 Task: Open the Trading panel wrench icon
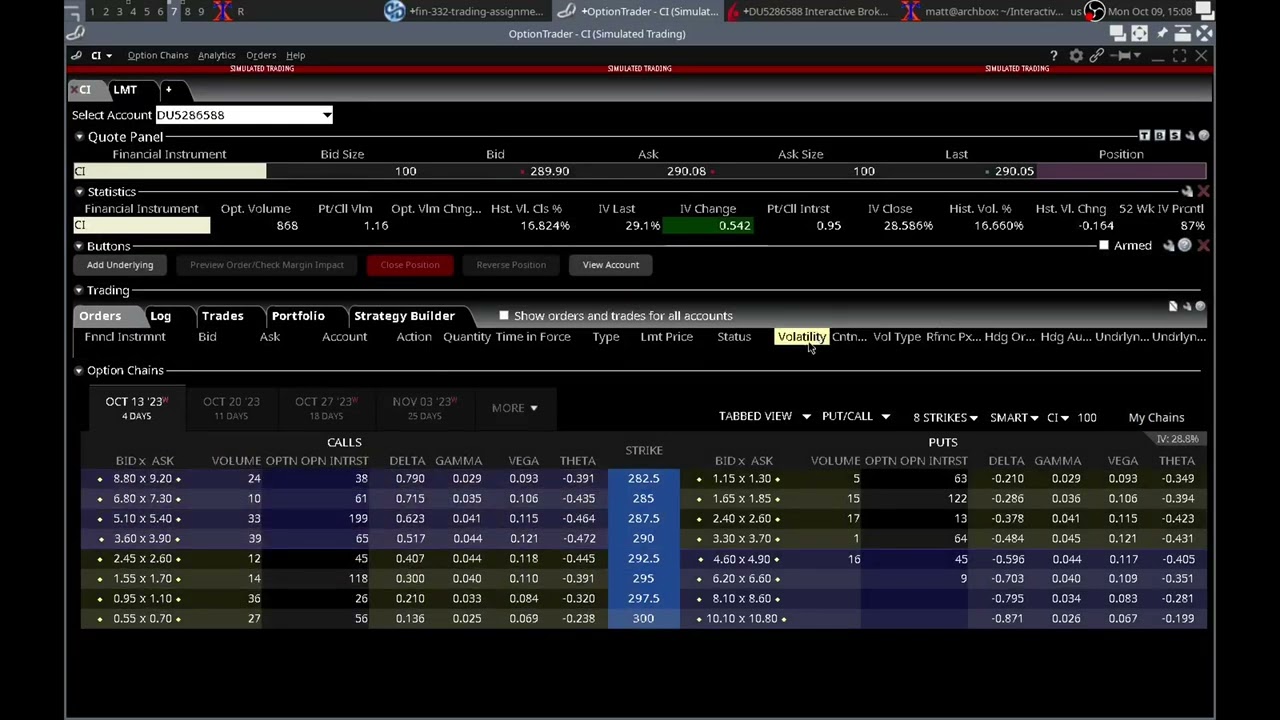[x=1187, y=306]
